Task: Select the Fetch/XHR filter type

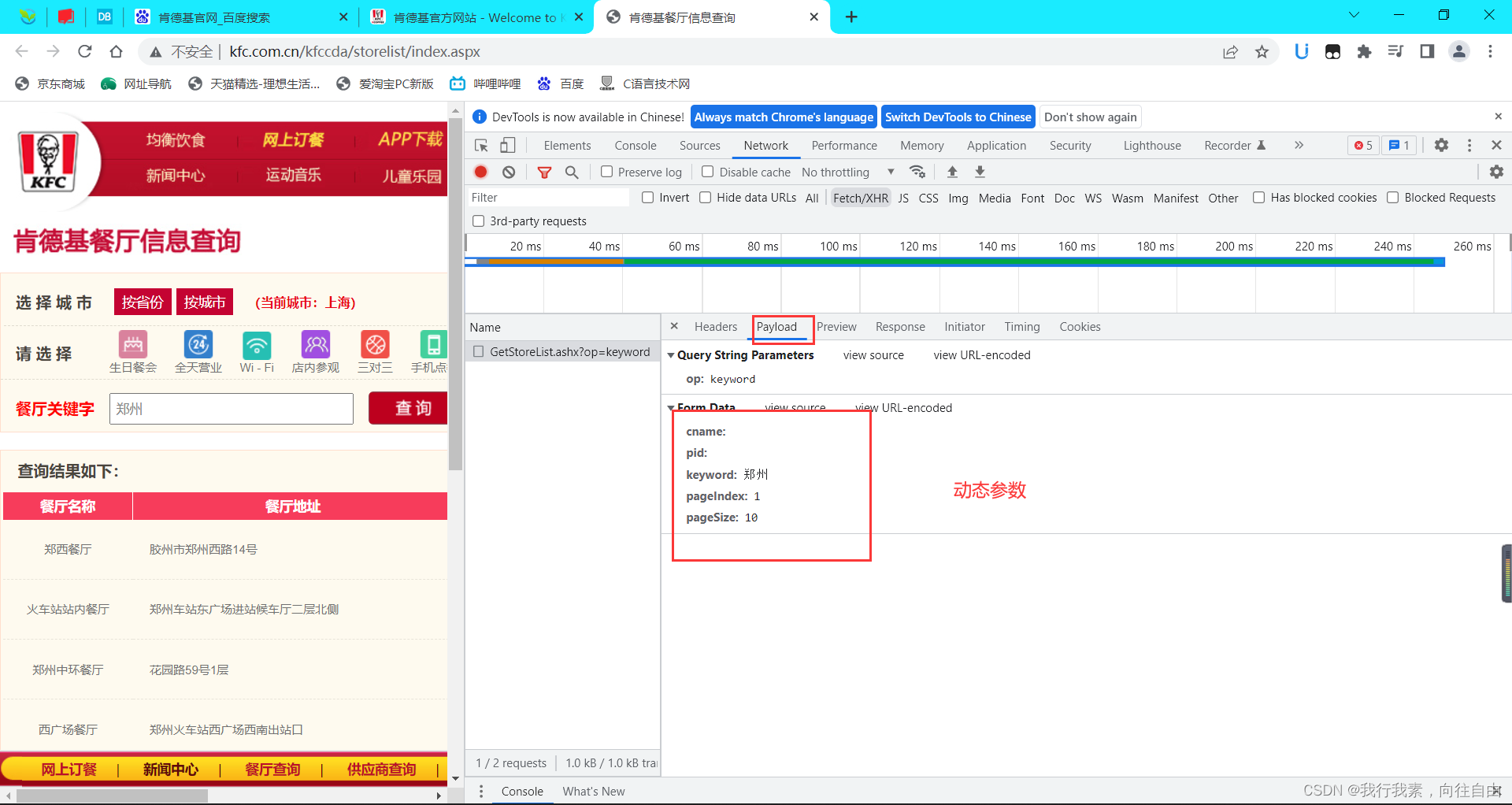Action: point(861,198)
